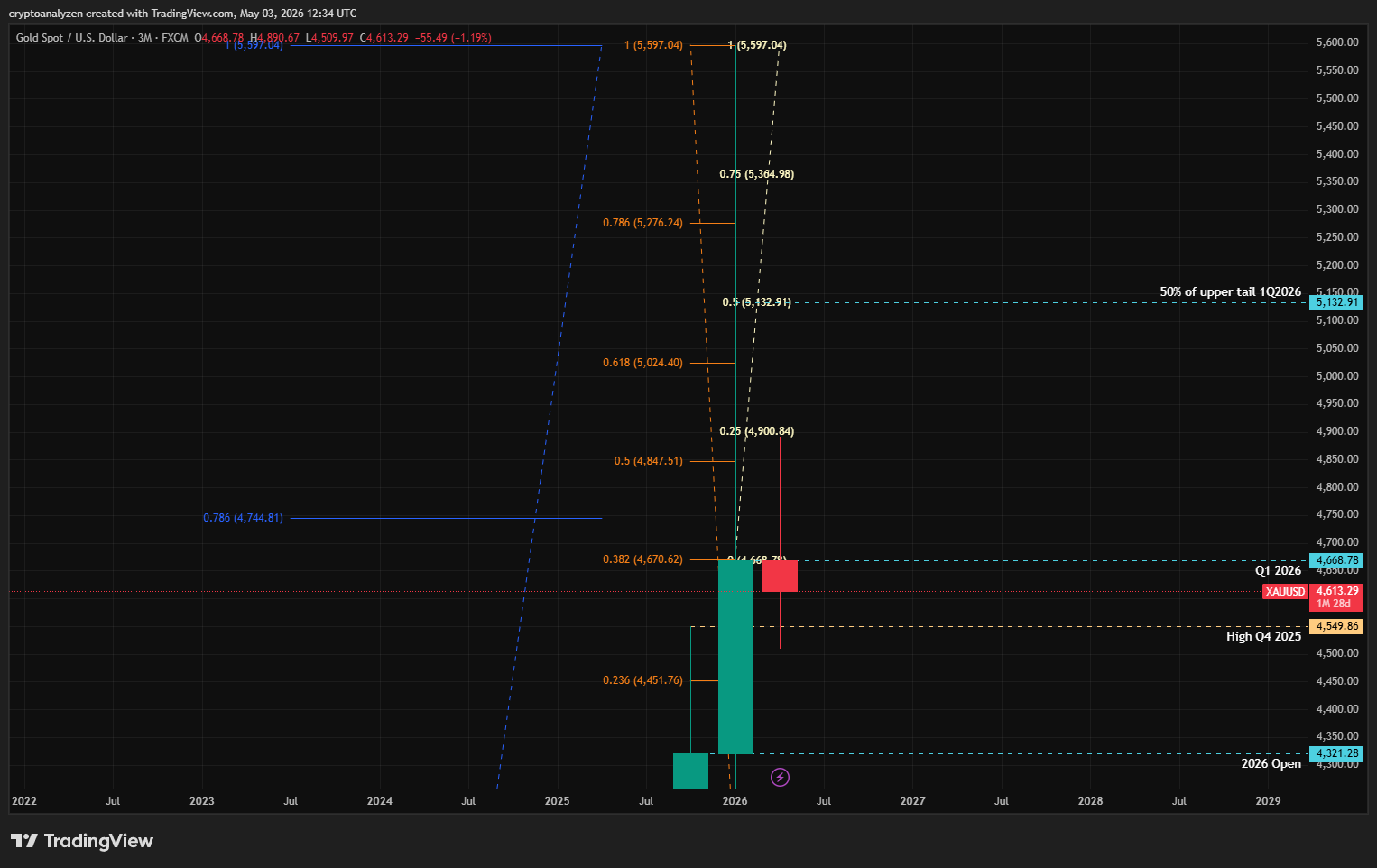Click the 2026 label on time axis

735,801
